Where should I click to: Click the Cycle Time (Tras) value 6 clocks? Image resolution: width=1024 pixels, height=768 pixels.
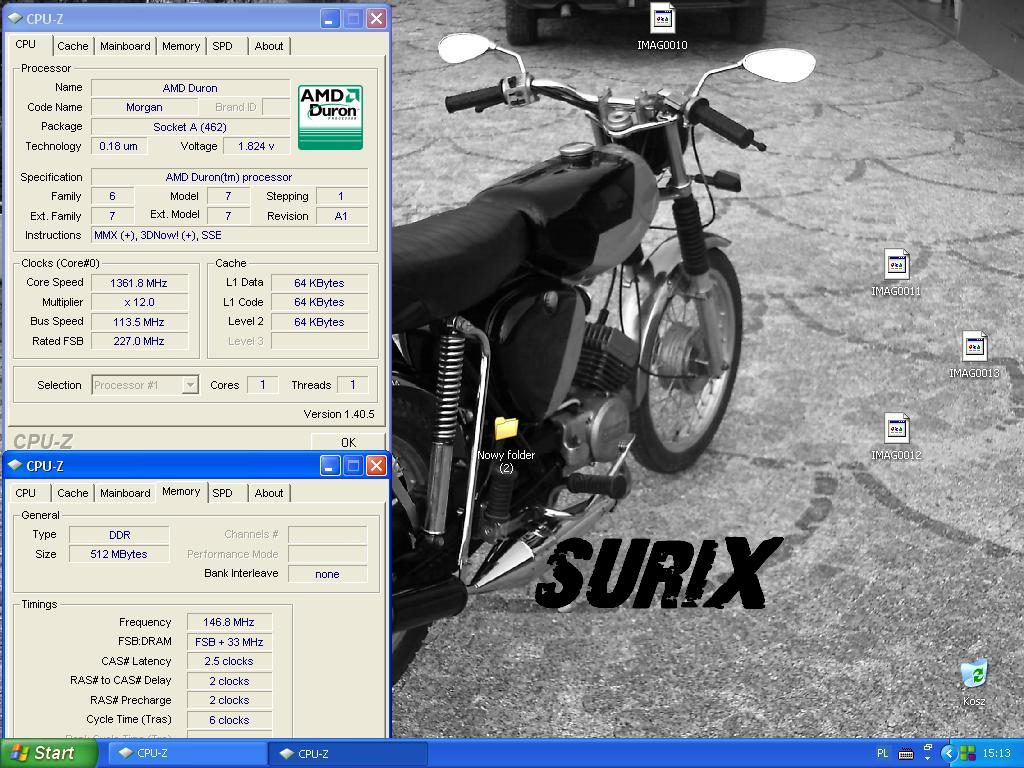tap(229, 720)
